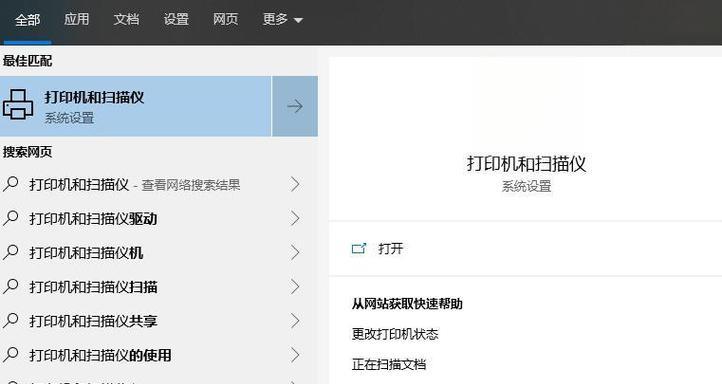Select the 打印机和扫描仪共享 web suggestion

click(x=158, y=321)
